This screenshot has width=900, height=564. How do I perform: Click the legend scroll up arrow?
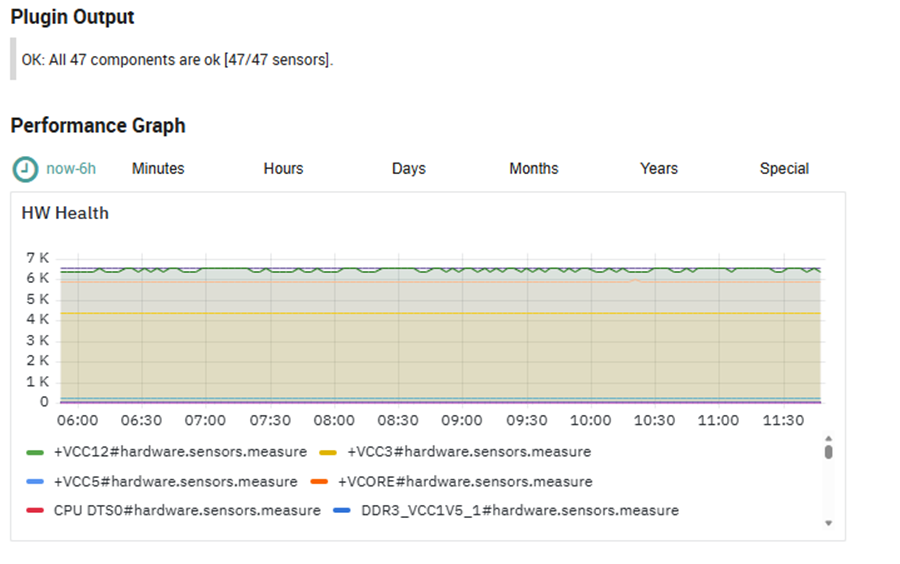[x=828, y=438]
